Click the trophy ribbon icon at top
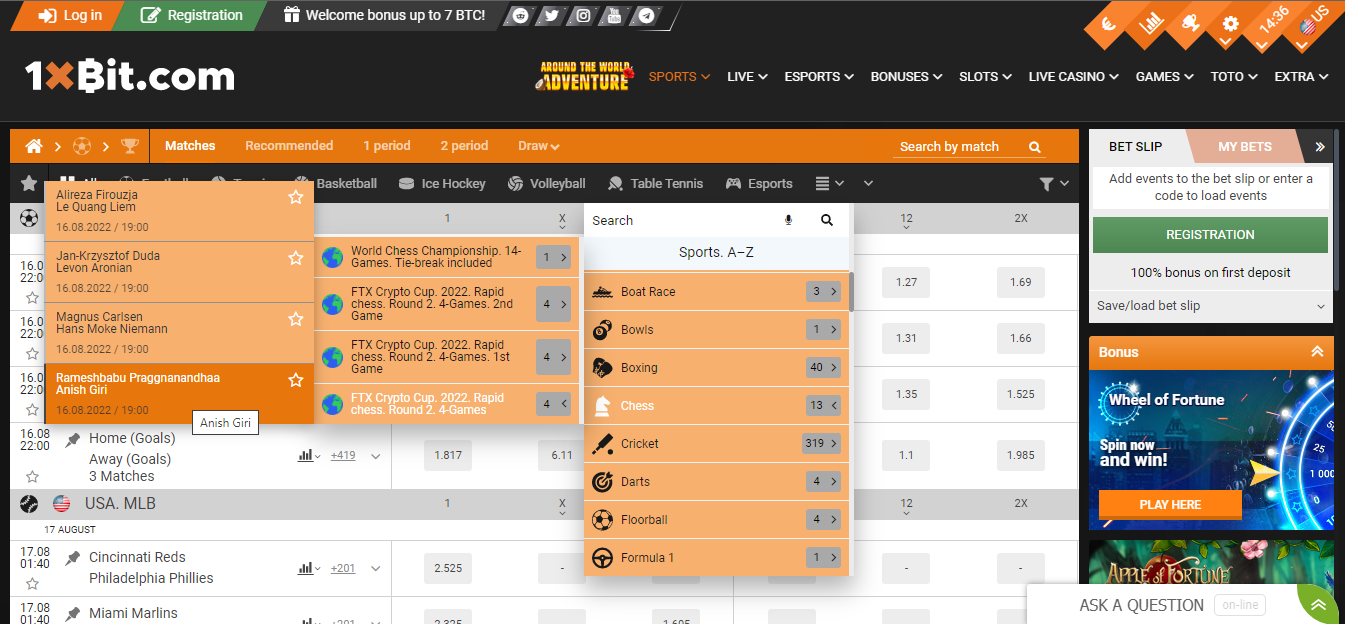1345x624 pixels. point(1190,23)
